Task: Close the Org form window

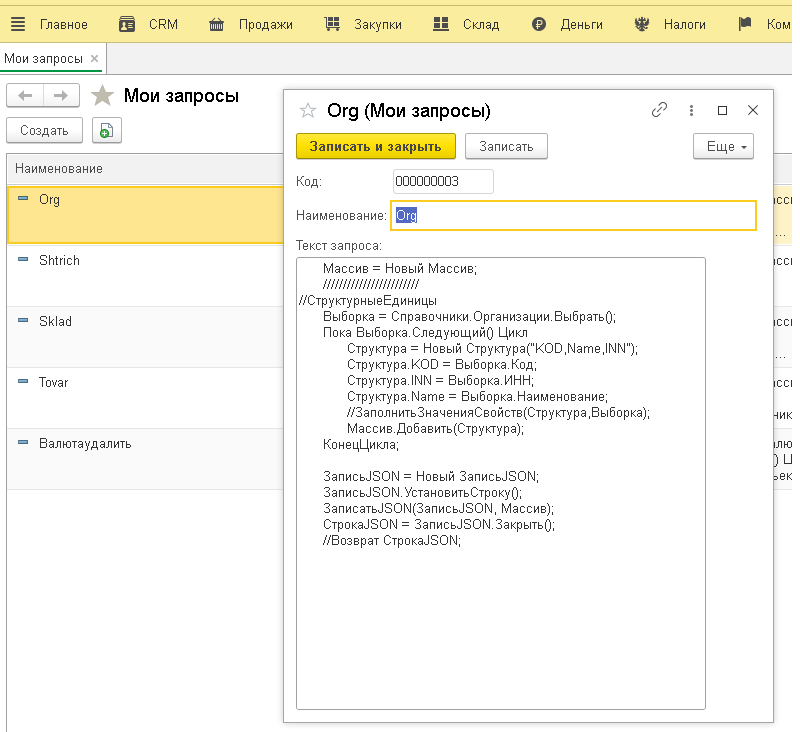Action: pyautogui.click(x=753, y=110)
